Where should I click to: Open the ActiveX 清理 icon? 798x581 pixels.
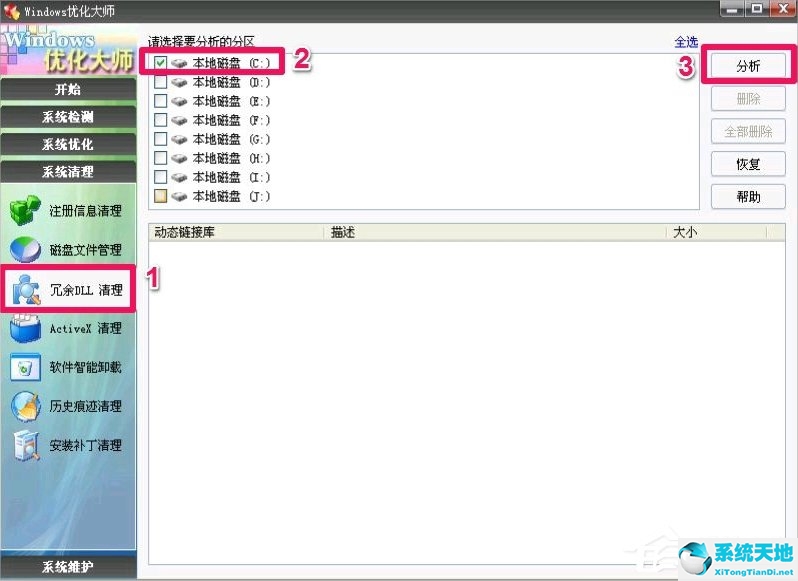coord(25,329)
